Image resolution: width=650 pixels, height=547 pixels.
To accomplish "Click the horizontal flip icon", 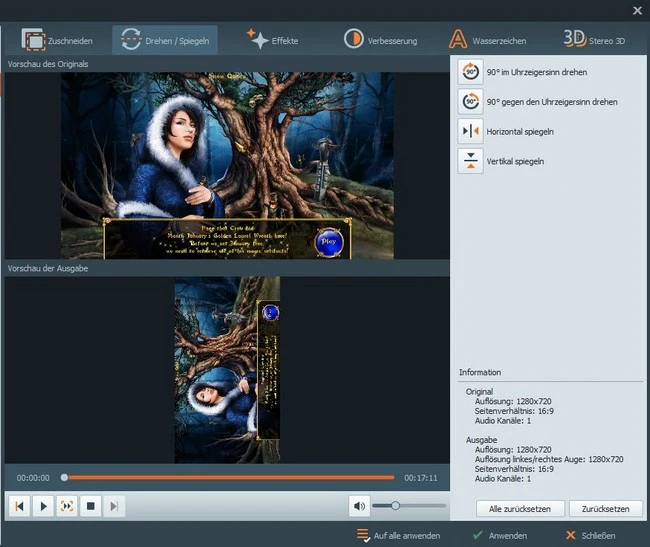I will 470,131.
